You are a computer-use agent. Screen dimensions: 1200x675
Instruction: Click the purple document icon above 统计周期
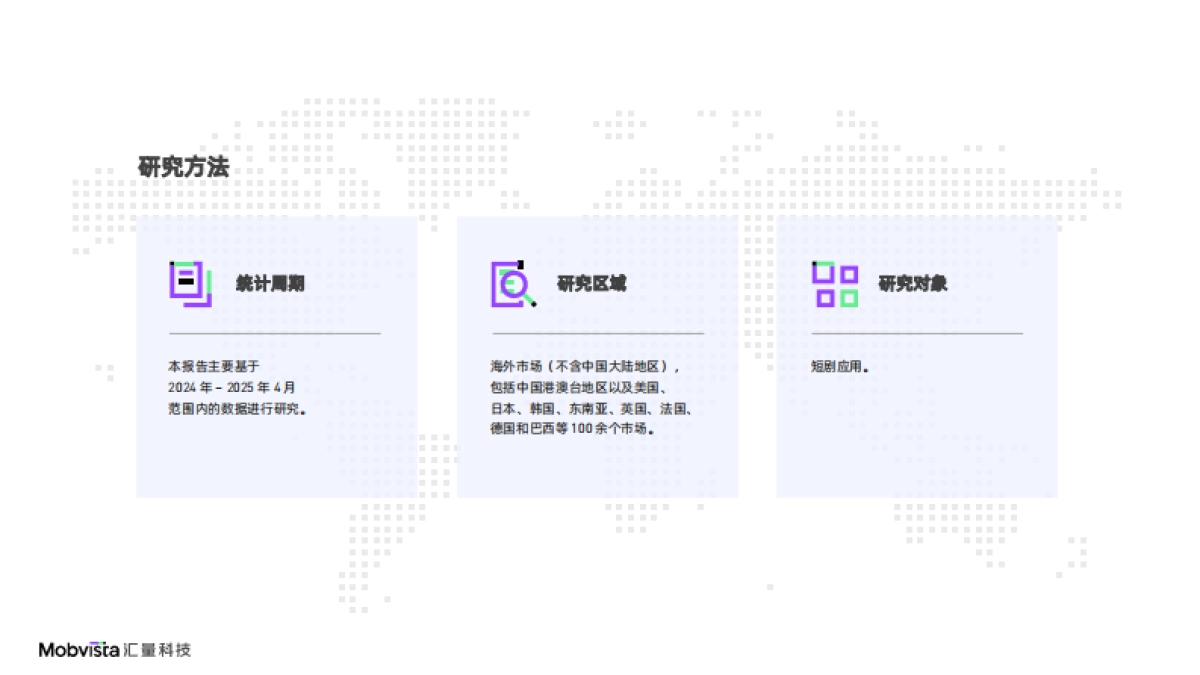pos(190,283)
